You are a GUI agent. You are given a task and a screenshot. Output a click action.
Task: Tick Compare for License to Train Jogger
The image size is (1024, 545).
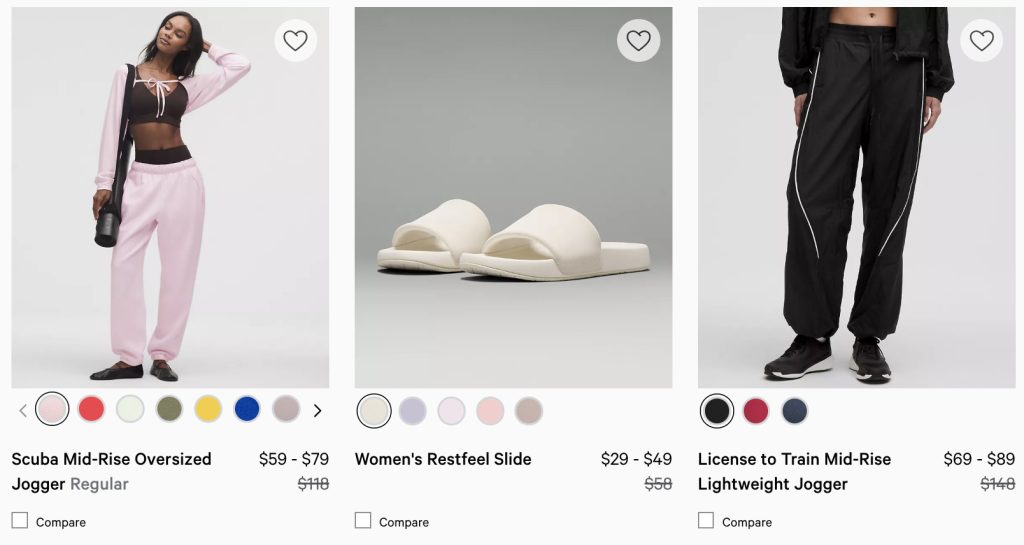pyautogui.click(x=706, y=521)
